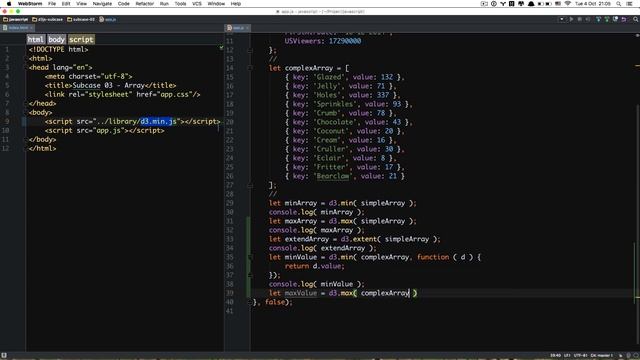Viewport: 640px width, 360px height.
Task: Click the line separator LF status entry
Action: point(567,356)
